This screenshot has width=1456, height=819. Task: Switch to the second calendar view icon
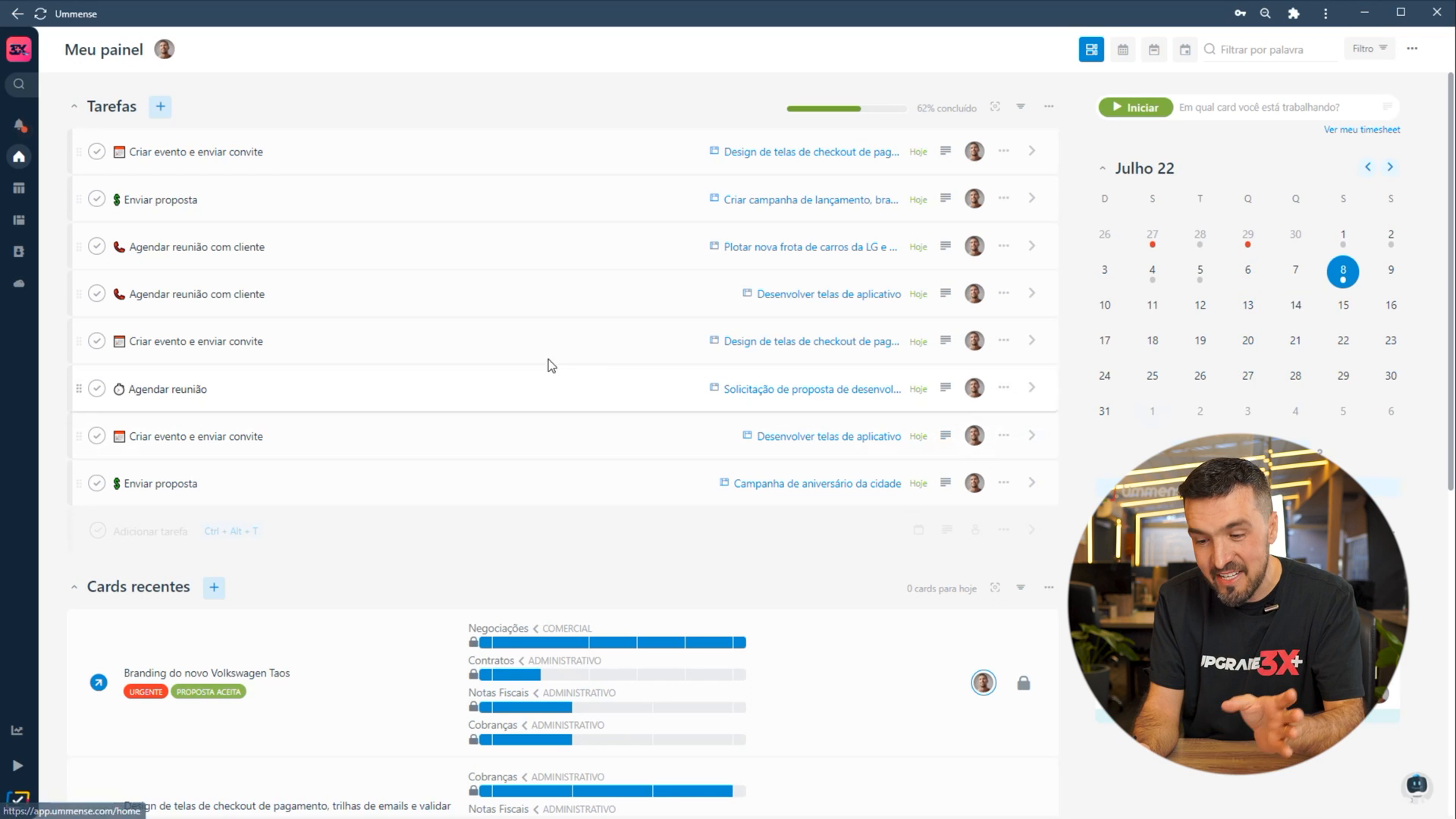(1154, 50)
